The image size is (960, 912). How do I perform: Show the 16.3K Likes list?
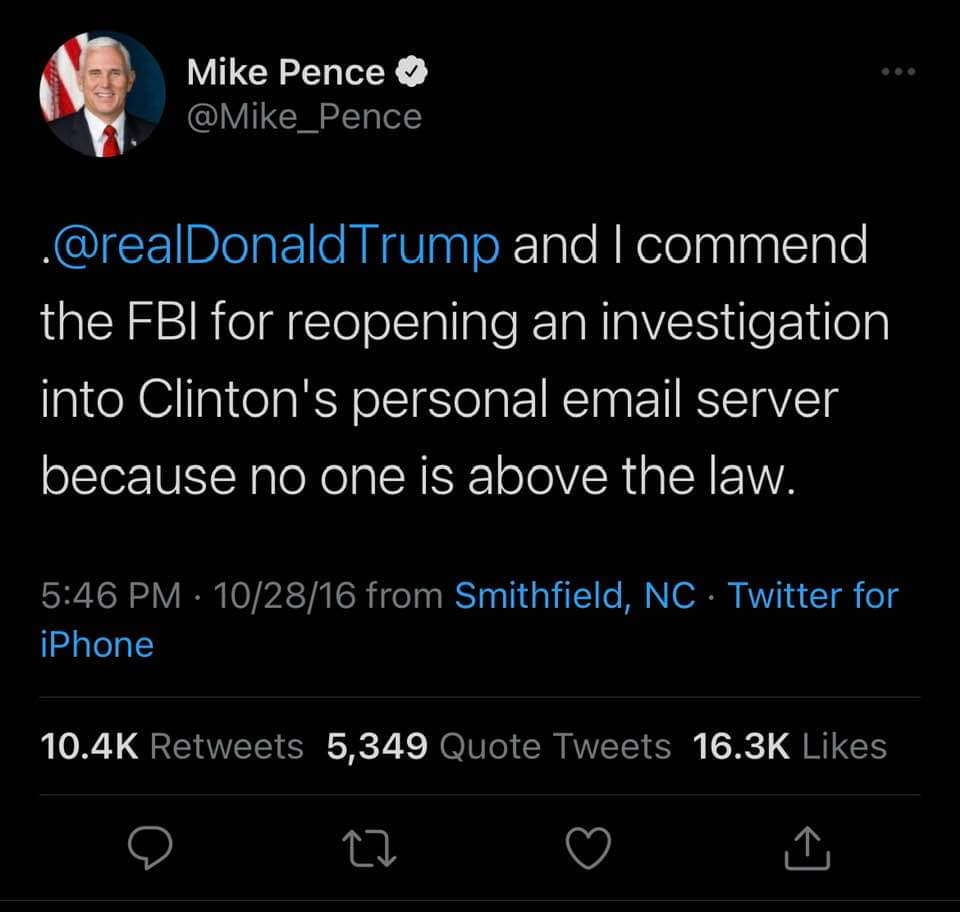(789, 746)
